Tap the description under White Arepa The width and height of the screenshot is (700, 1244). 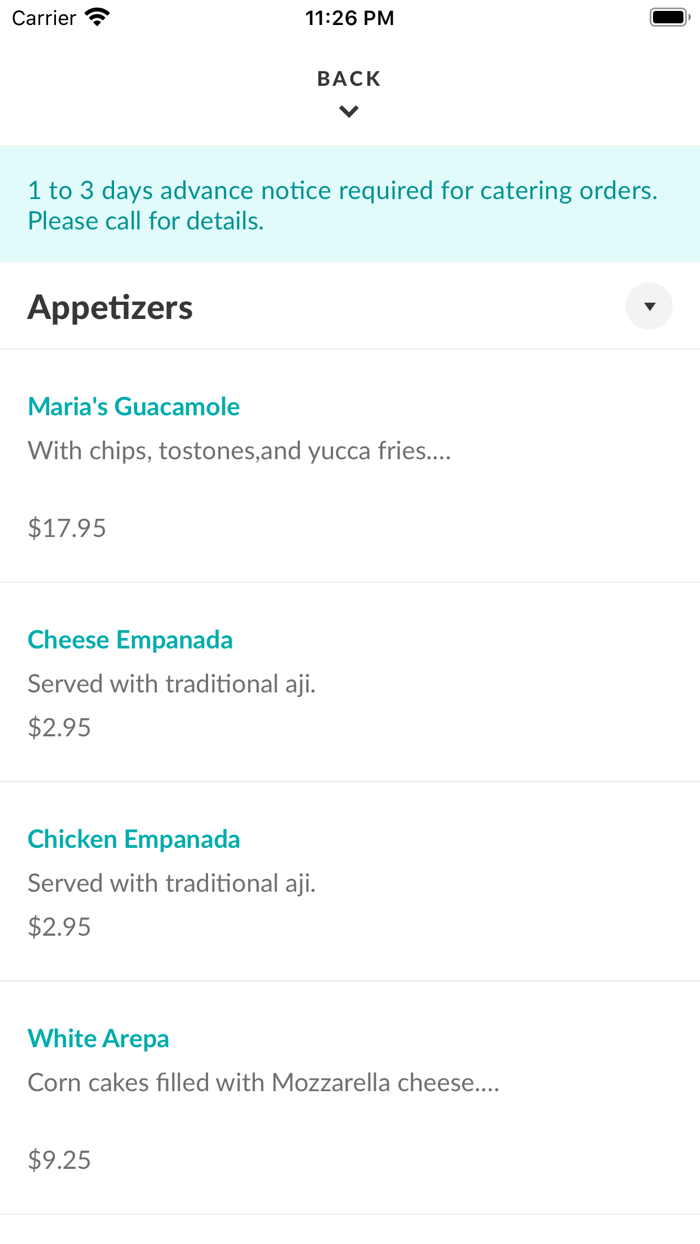[265, 1082]
